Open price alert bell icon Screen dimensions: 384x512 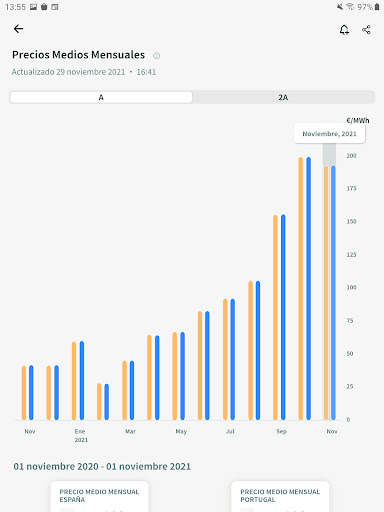[x=344, y=30]
